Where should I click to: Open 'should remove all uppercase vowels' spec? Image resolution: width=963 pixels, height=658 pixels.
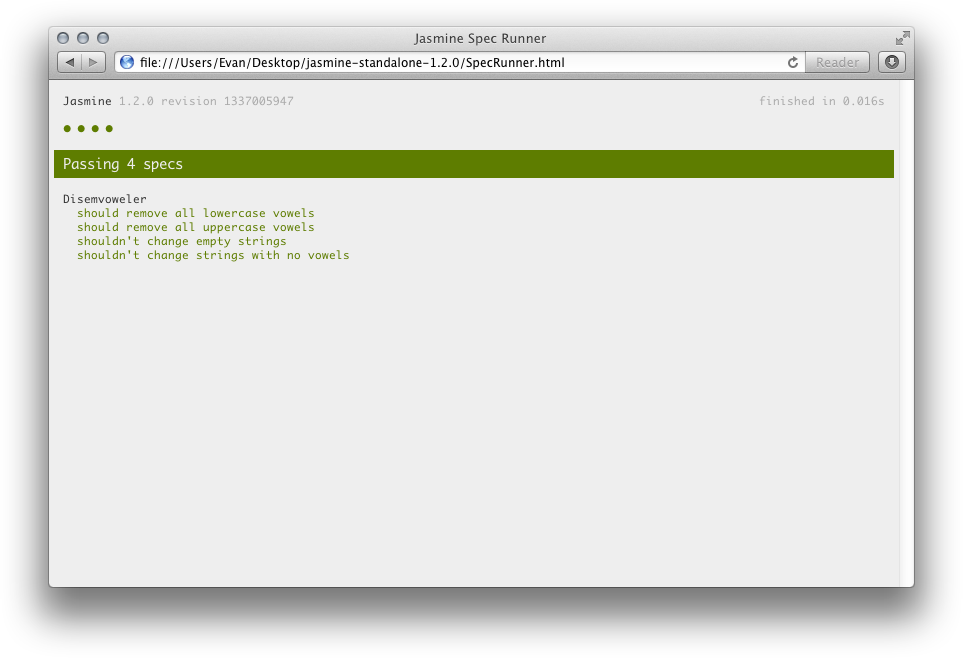(195, 227)
